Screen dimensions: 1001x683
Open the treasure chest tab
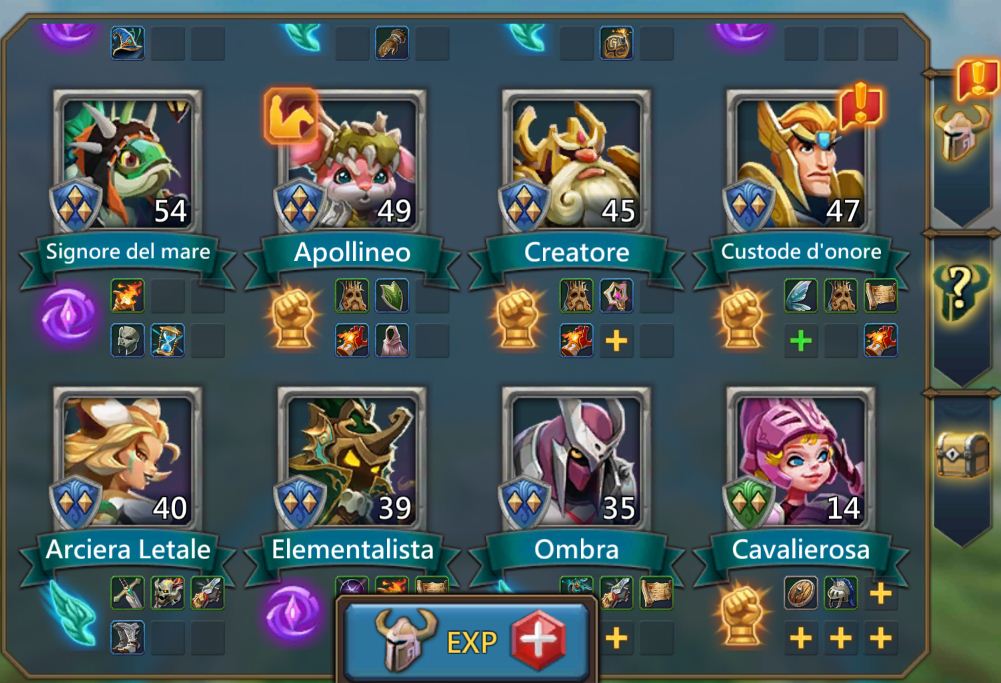tap(962, 453)
